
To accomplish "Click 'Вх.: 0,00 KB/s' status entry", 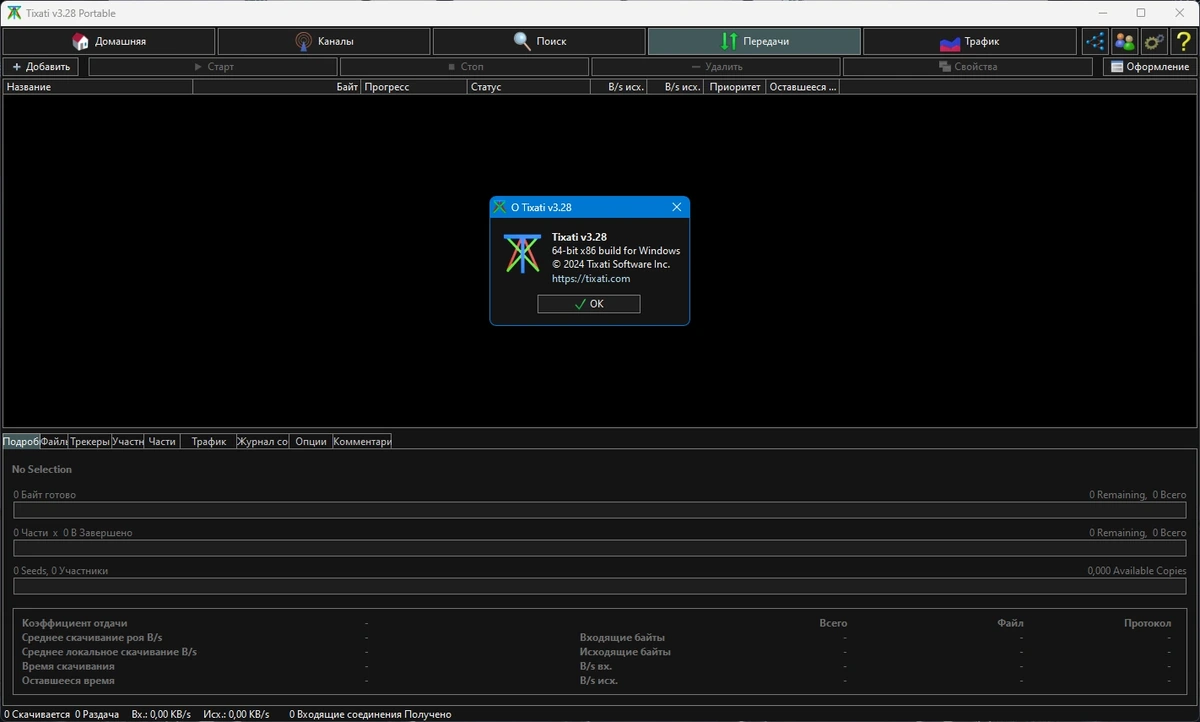I will click(x=161, y=714).
